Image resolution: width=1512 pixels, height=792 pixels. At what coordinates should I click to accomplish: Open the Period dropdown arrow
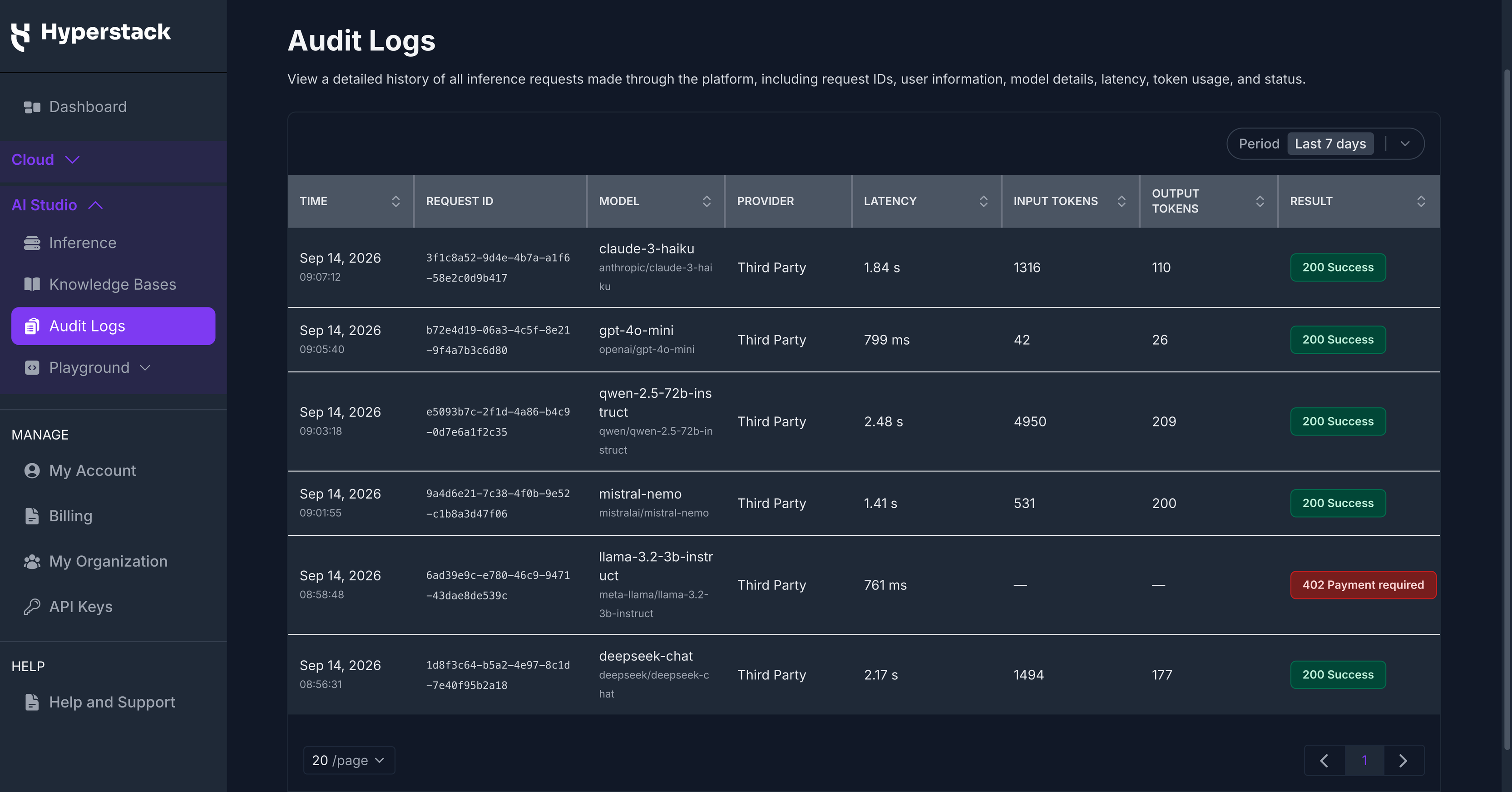tap(1405, 144)
